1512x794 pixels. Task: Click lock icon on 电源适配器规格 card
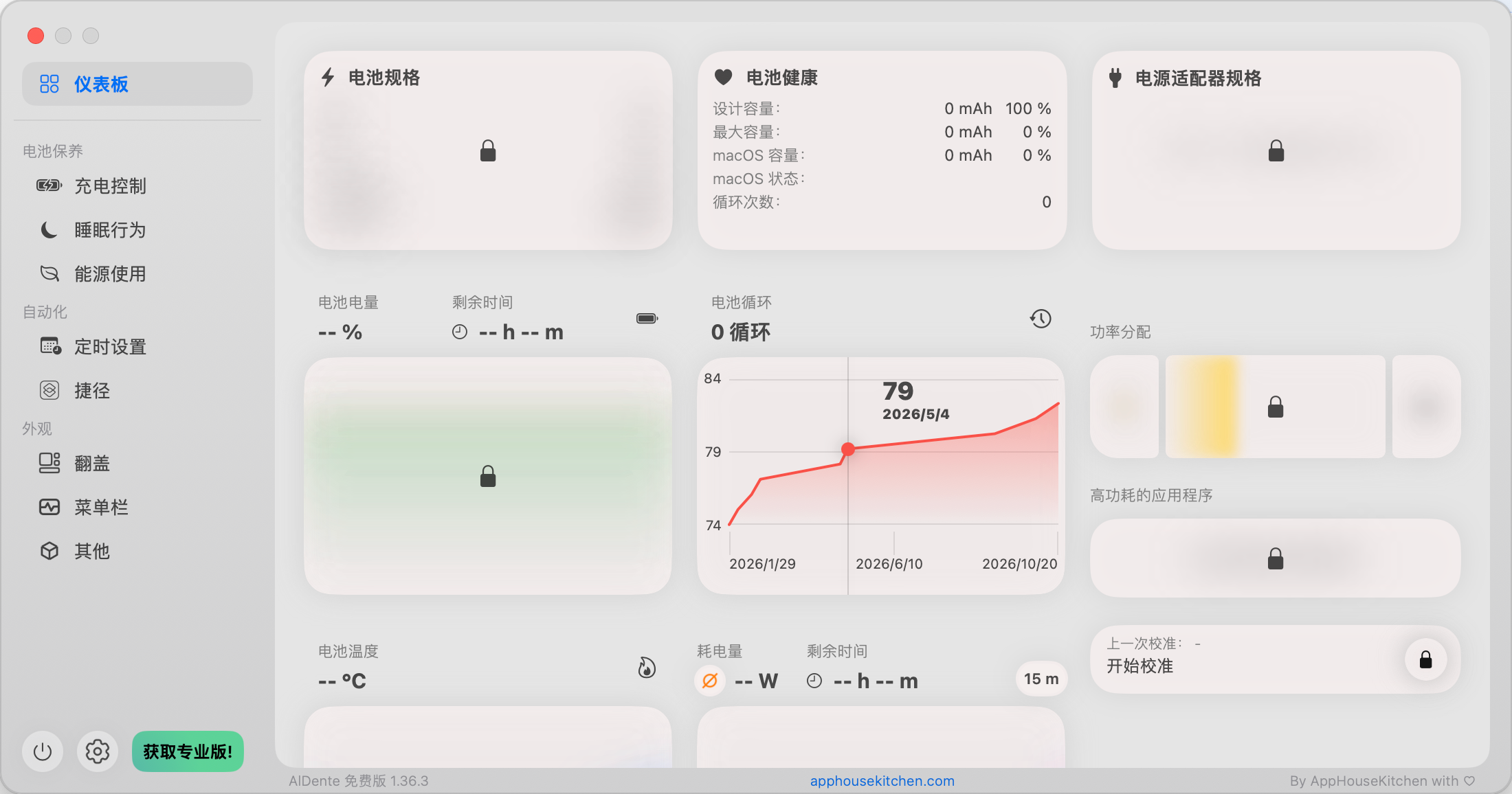pyautogui.click(x=1276, y=150)
